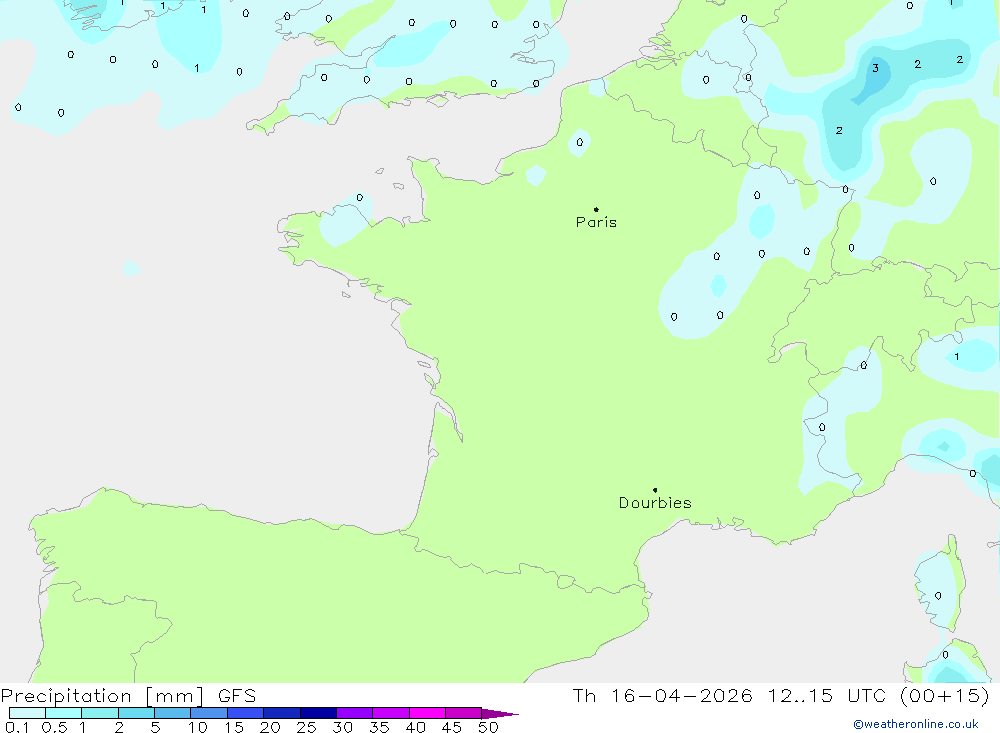The image size is (1000, 733).
Task: Click the "12..15 UTC" time range text
Action: click(827, 695)
